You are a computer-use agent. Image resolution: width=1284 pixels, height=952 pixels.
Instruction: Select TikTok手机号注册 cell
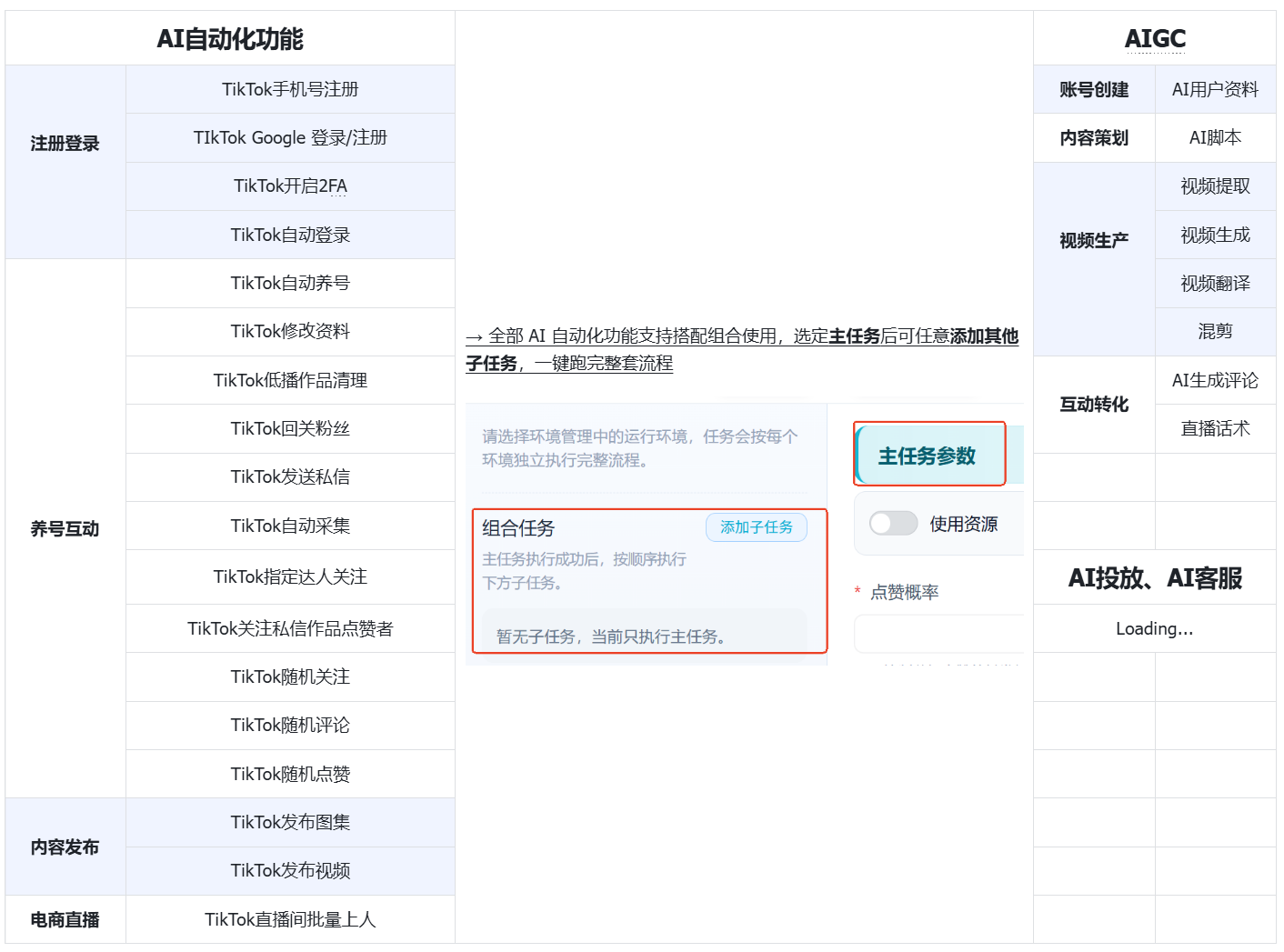[x=290, y=89]
